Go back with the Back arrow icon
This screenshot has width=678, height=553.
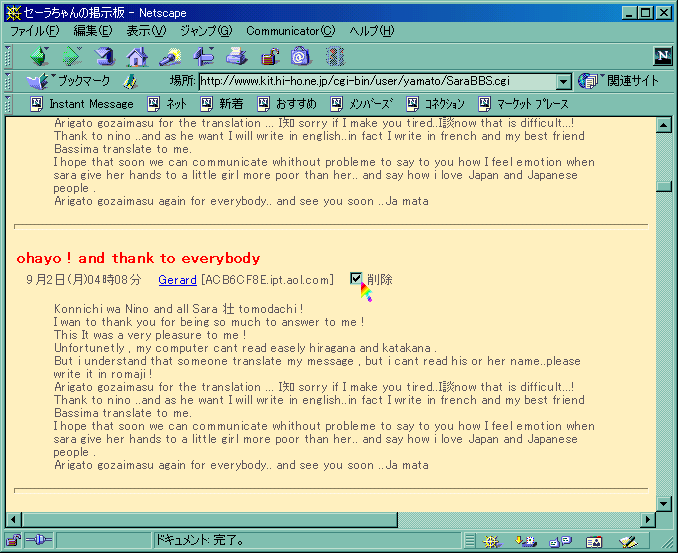point(39,57)
